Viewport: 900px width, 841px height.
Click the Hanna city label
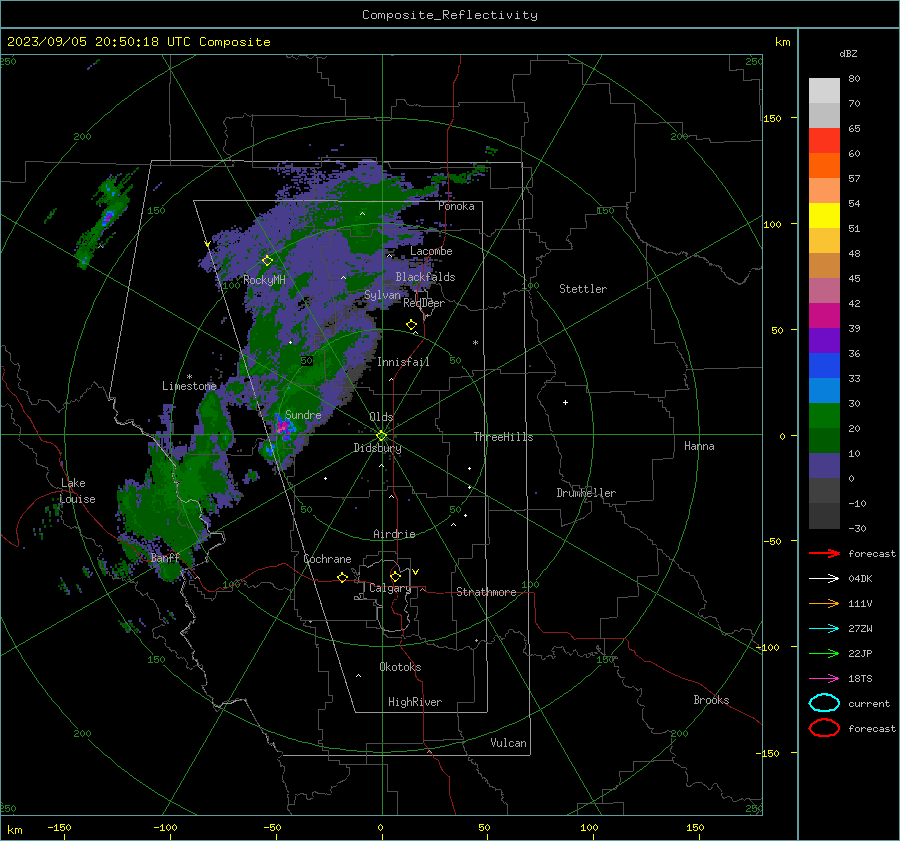[699, 446]
